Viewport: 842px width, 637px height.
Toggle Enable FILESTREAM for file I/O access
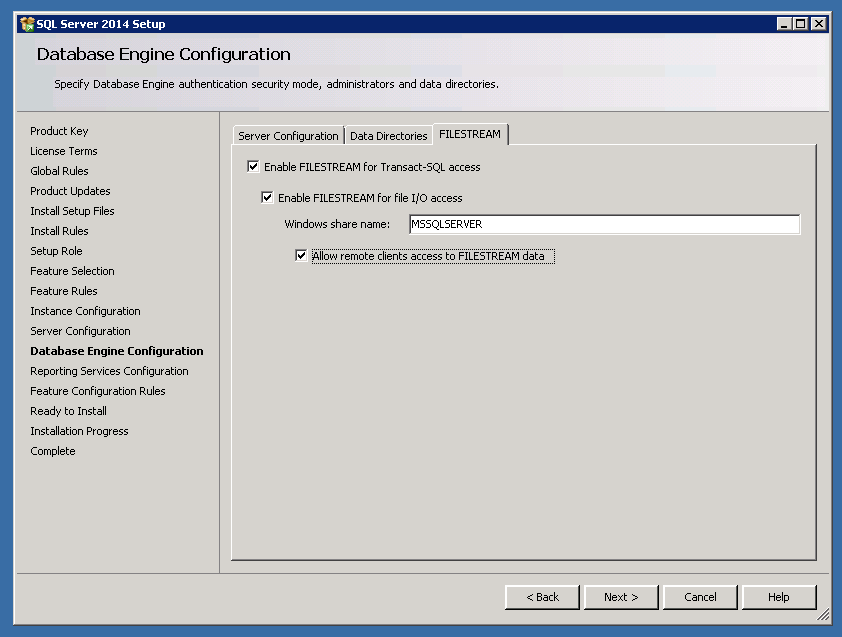pos(267,198)
